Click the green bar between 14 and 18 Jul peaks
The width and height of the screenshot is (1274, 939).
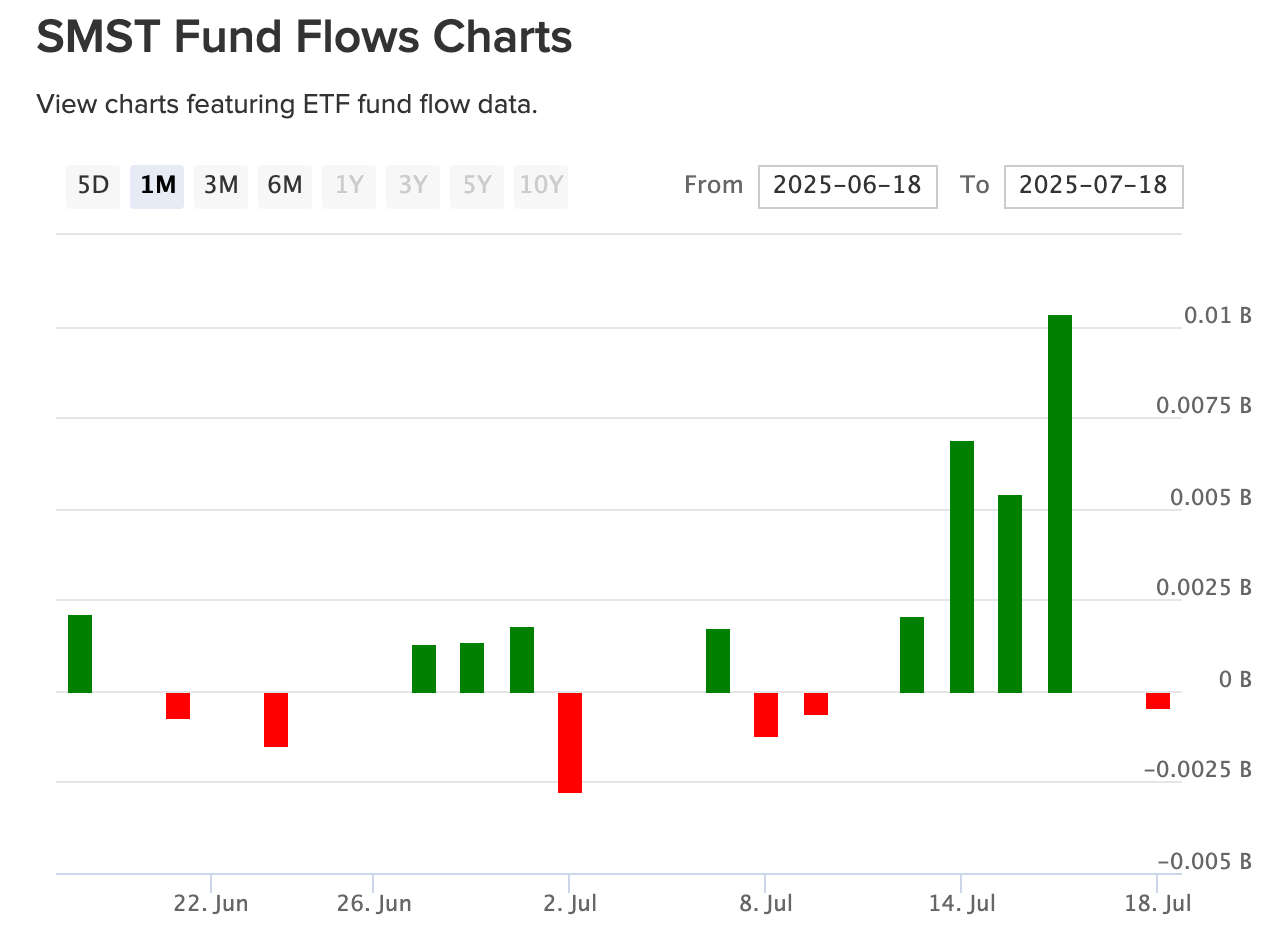tap(1010, 593)
